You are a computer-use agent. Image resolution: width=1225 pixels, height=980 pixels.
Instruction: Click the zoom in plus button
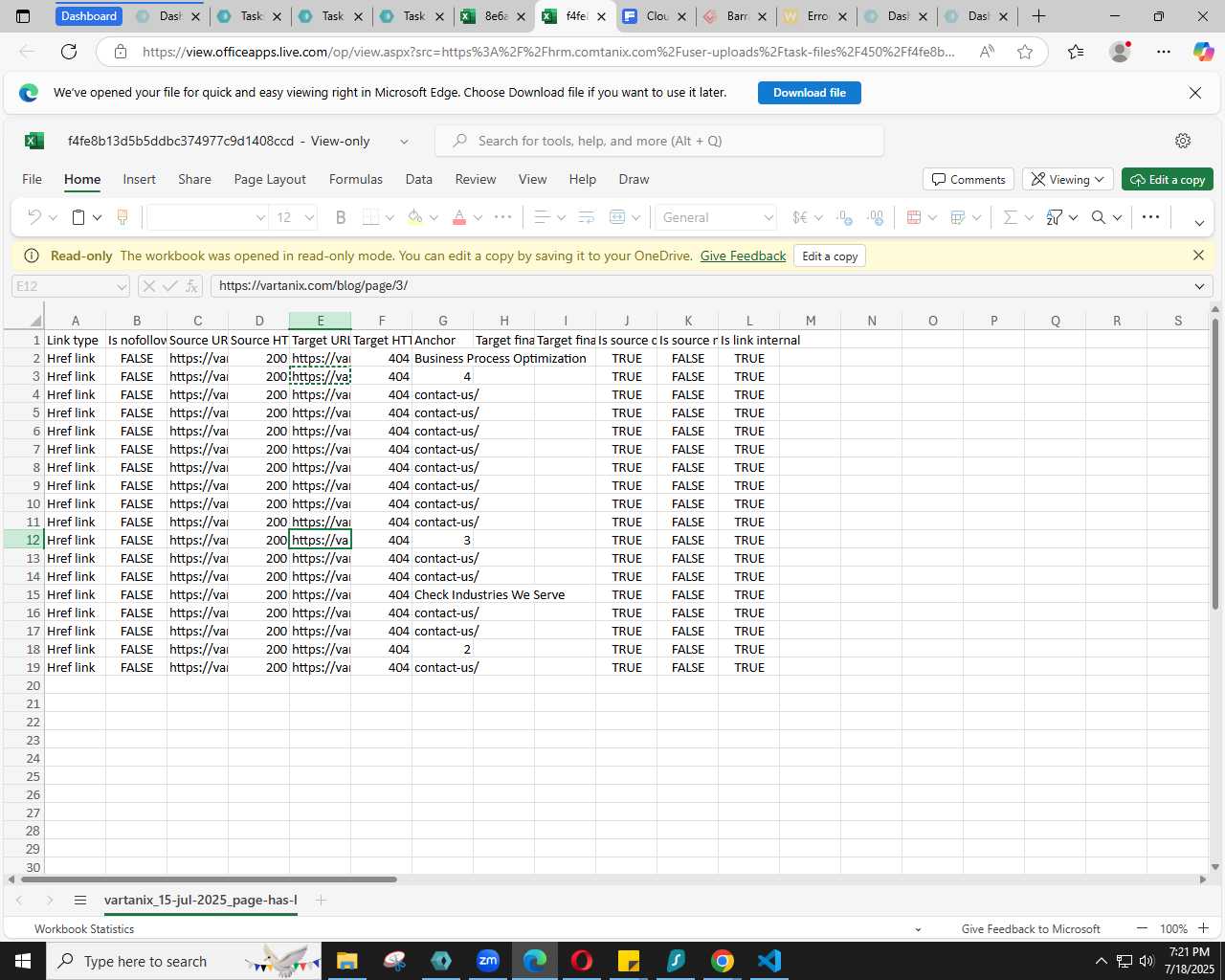pyautogui.click(x=1203, y=928)
